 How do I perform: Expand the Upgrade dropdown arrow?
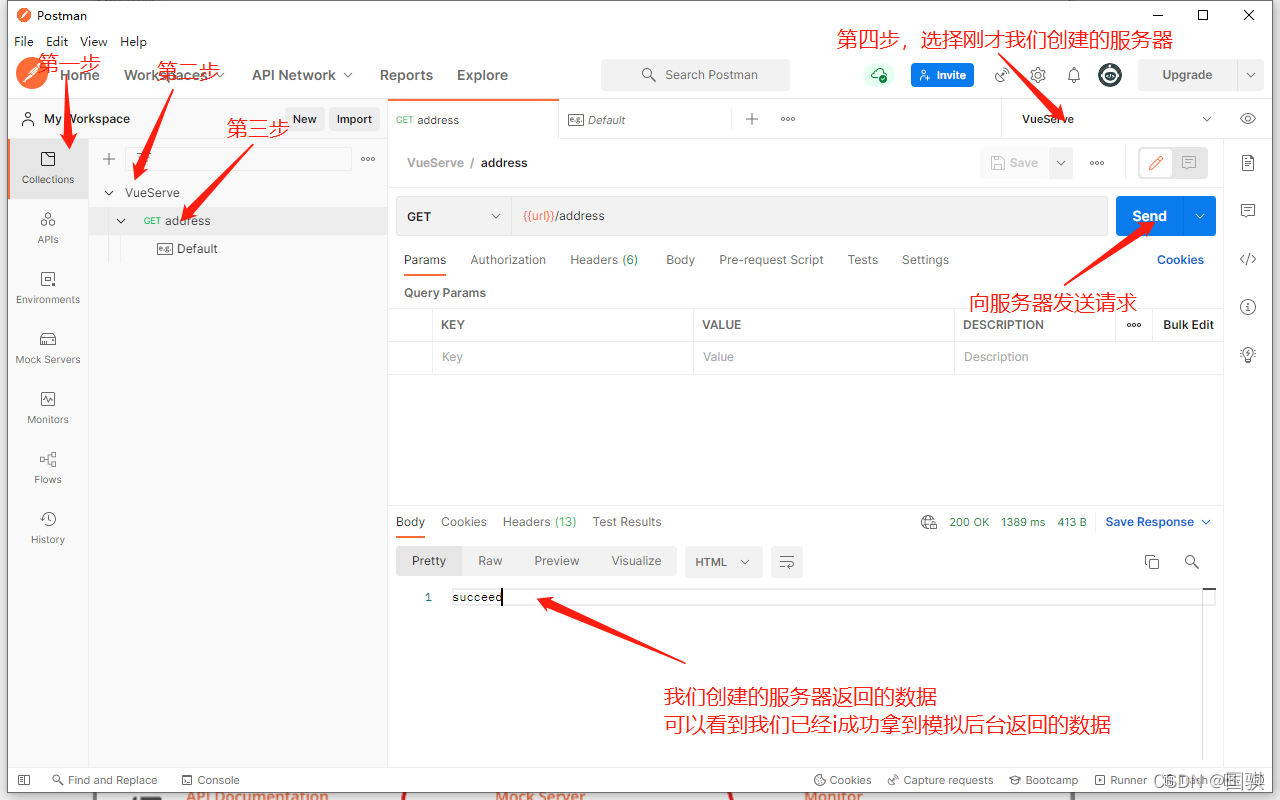[x=1250, y=75]
